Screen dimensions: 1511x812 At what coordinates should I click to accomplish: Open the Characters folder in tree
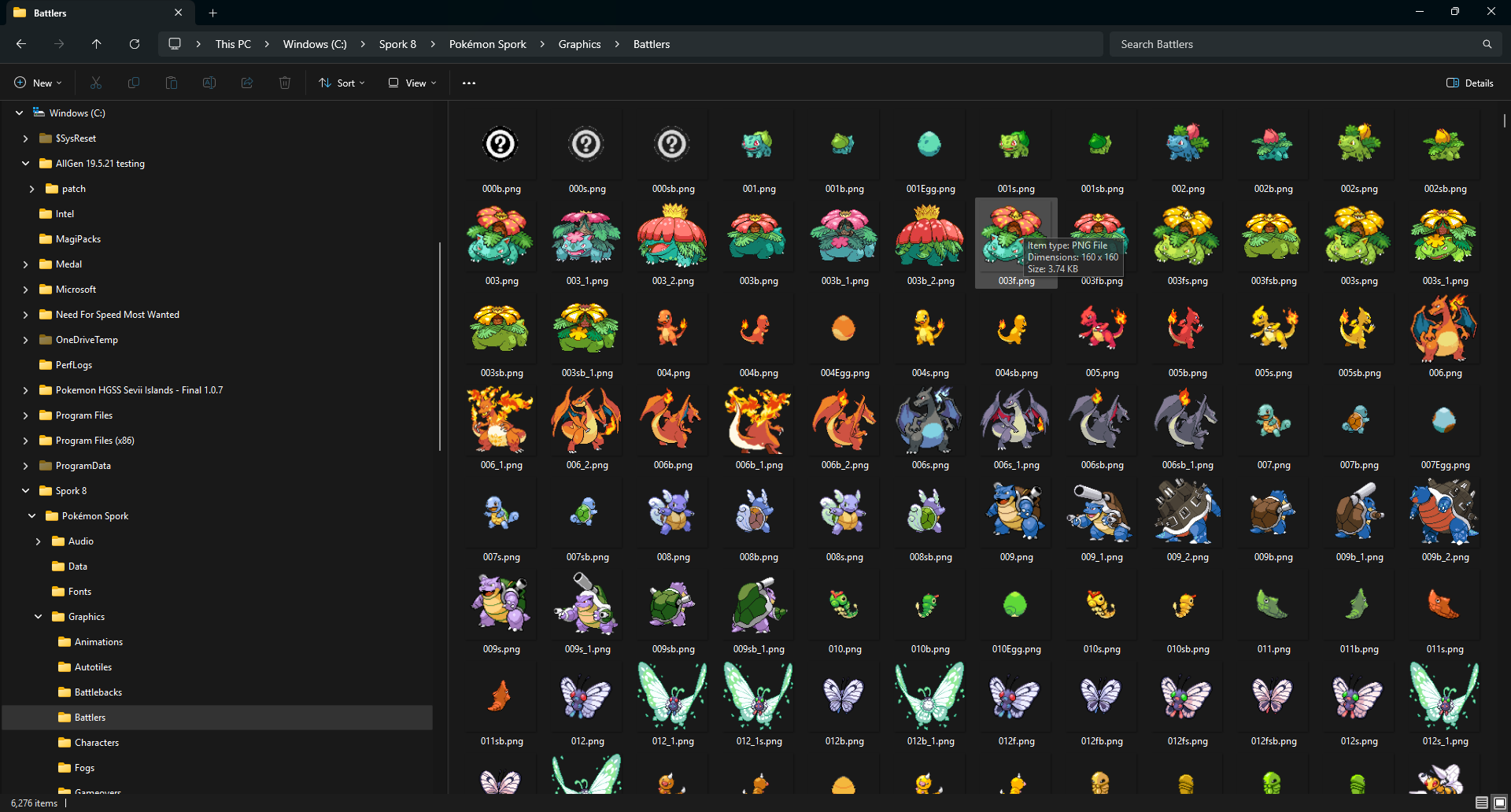pos(97,743)
